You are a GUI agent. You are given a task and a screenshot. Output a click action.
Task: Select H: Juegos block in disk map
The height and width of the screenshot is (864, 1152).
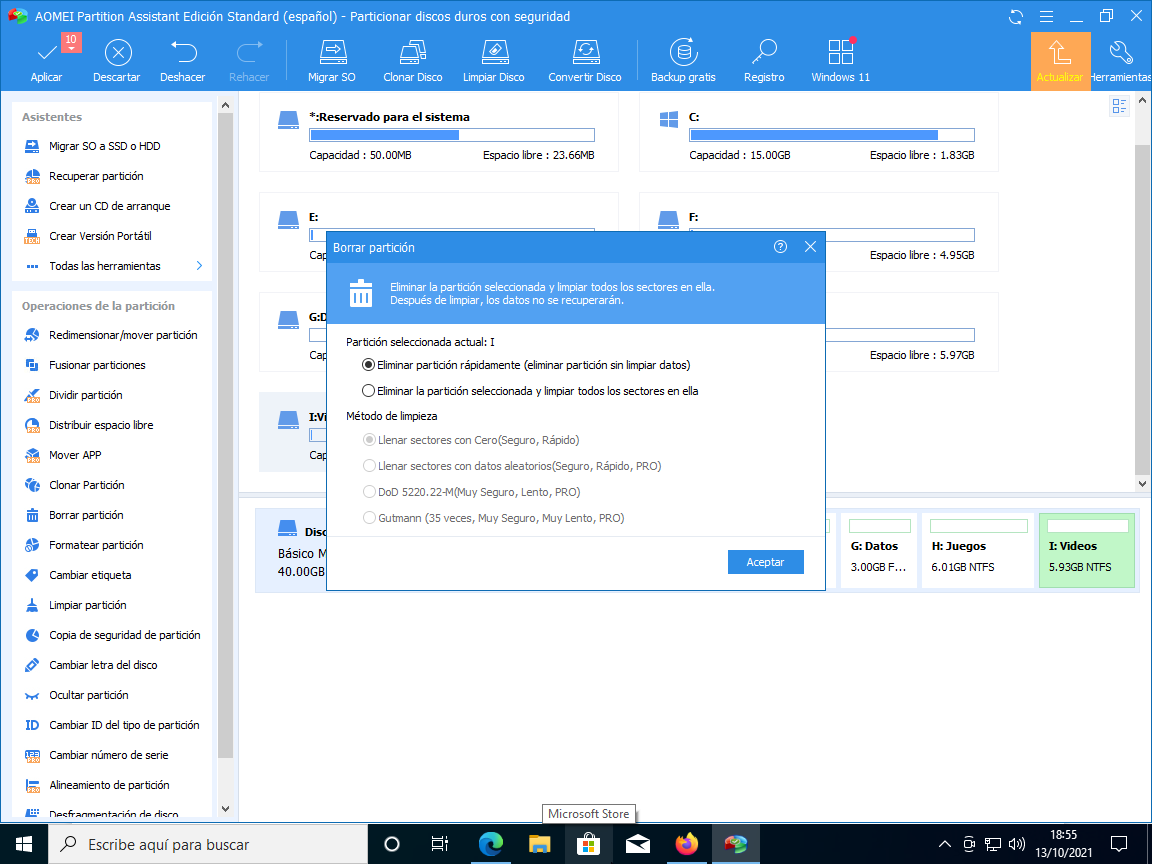(x=978, y=550)
